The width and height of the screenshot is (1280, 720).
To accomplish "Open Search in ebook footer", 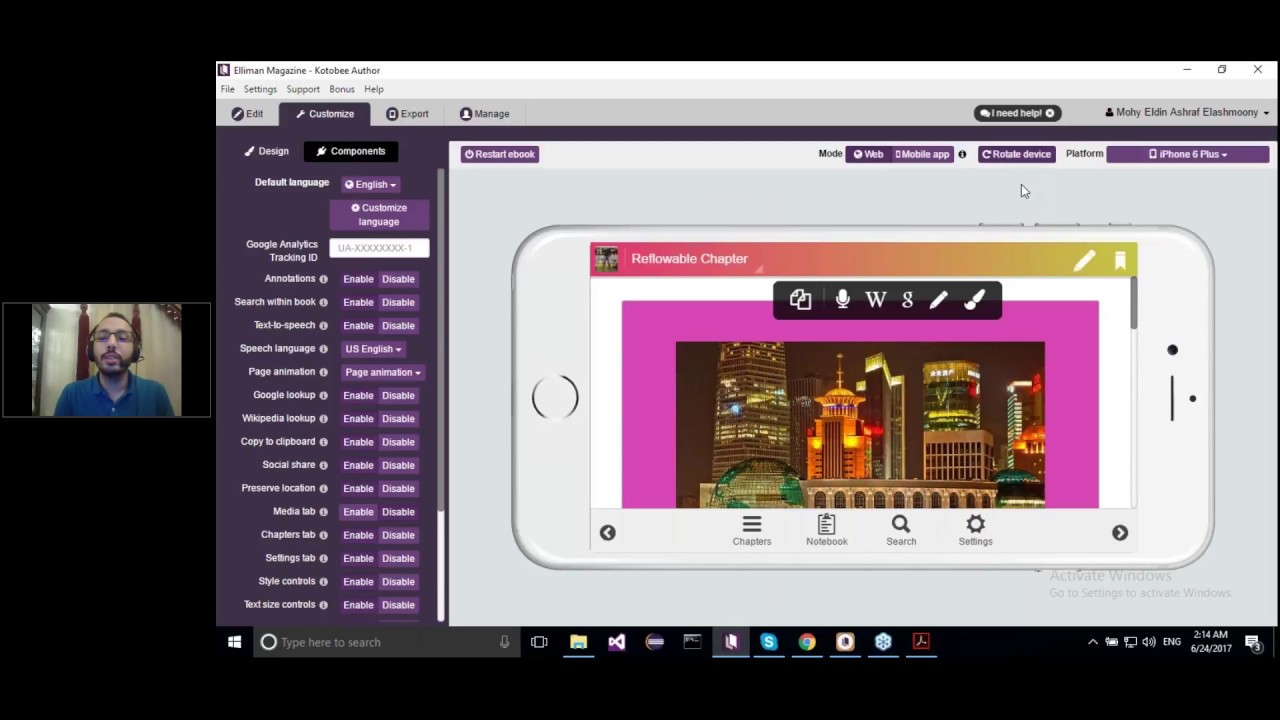I will [901, 530].
